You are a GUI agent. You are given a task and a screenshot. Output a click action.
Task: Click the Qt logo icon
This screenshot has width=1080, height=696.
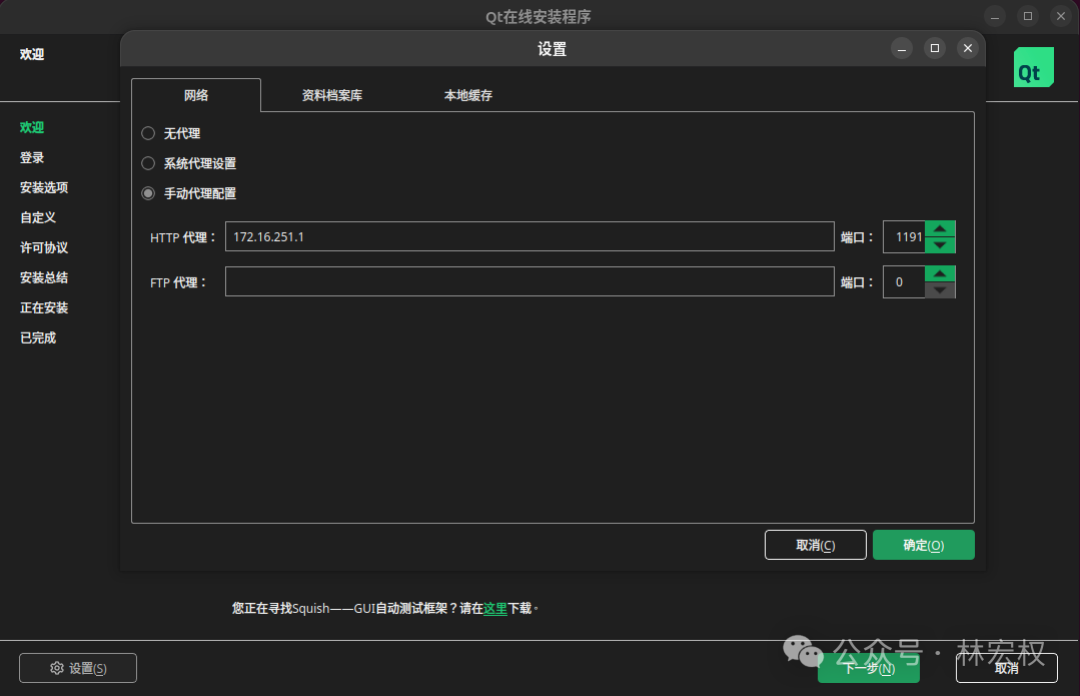1033,67
